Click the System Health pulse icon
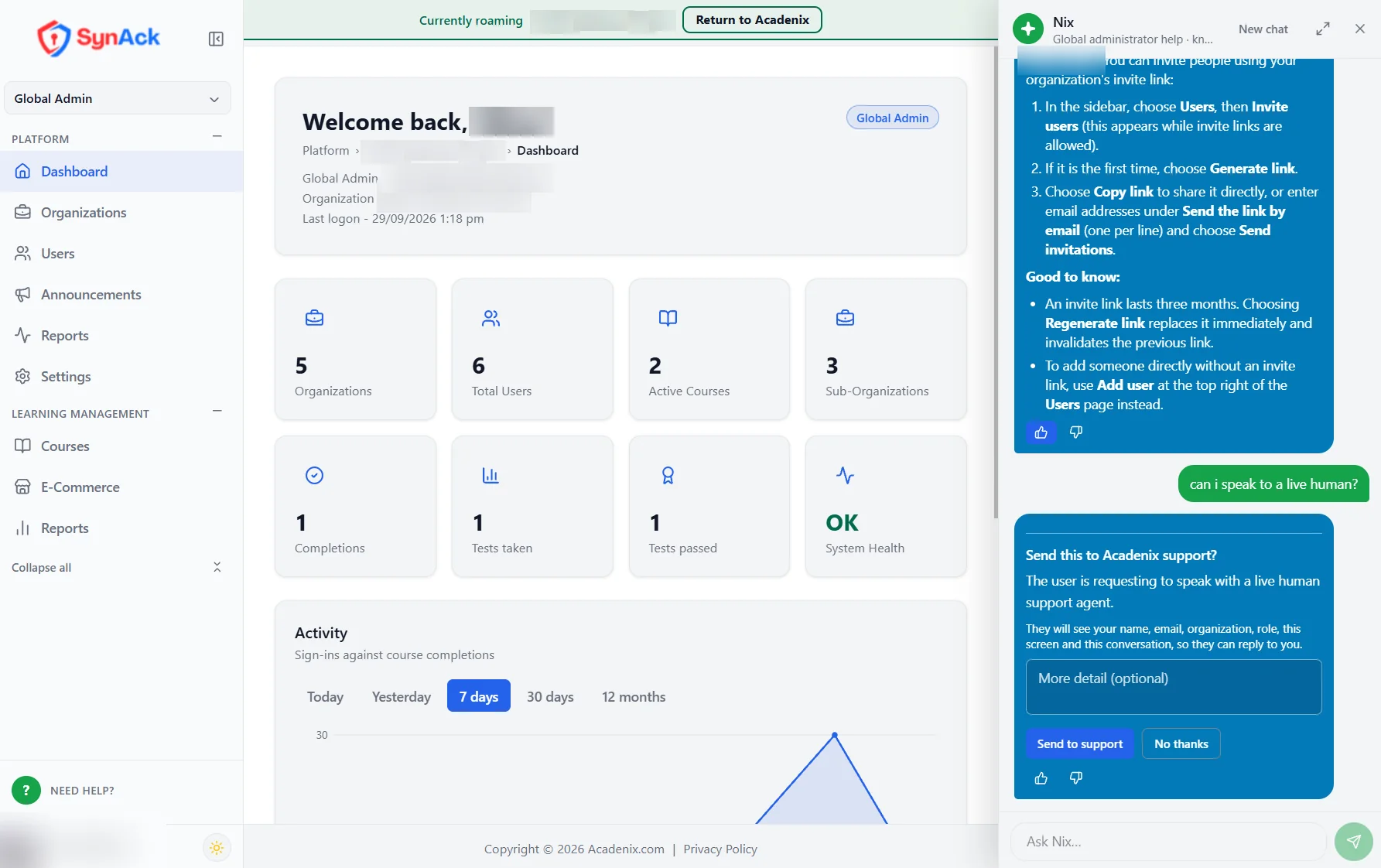This screenshot has width=1381, height=868. tap(845, 475)
